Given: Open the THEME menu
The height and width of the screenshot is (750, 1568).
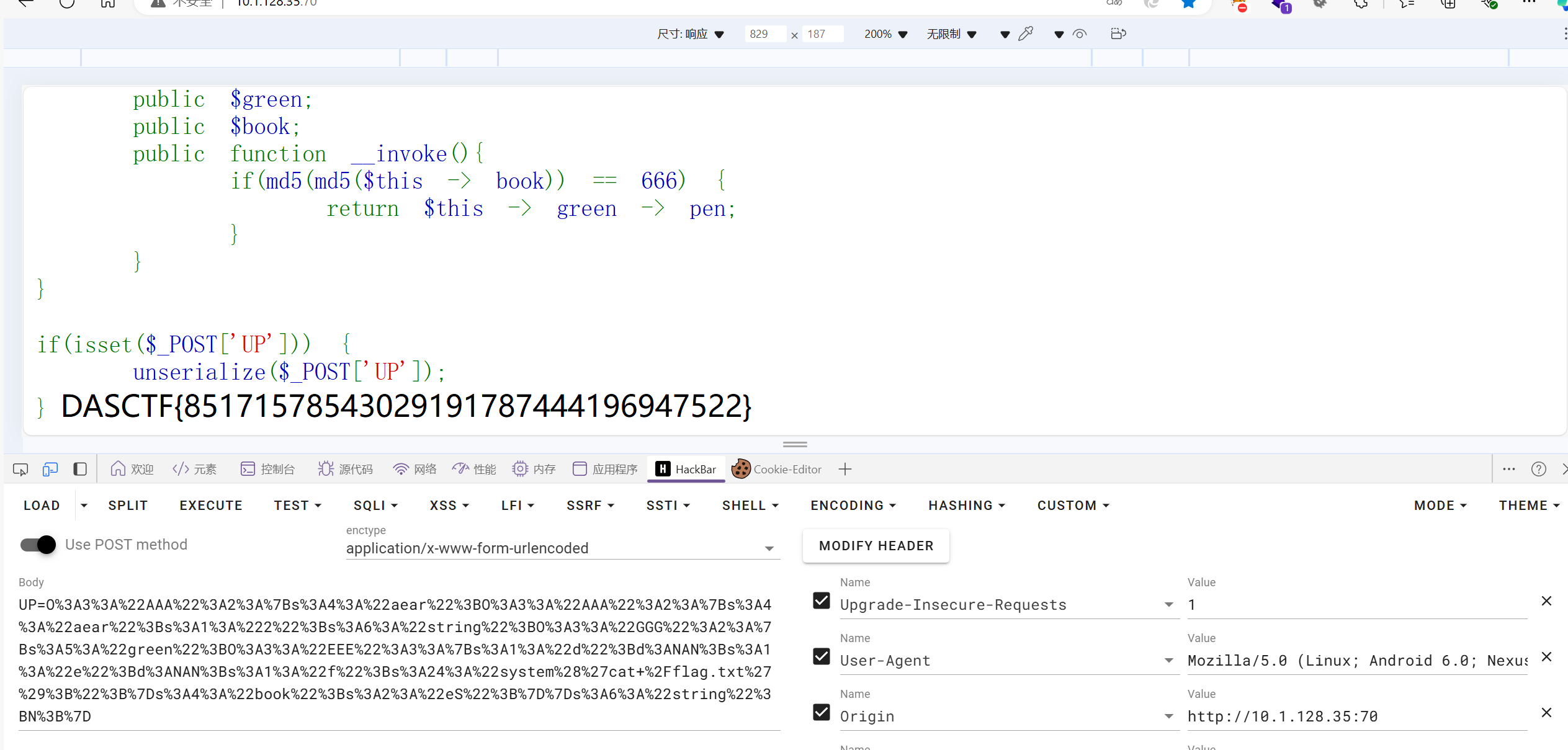Looking at the screenshot, I should [1530, 506].
